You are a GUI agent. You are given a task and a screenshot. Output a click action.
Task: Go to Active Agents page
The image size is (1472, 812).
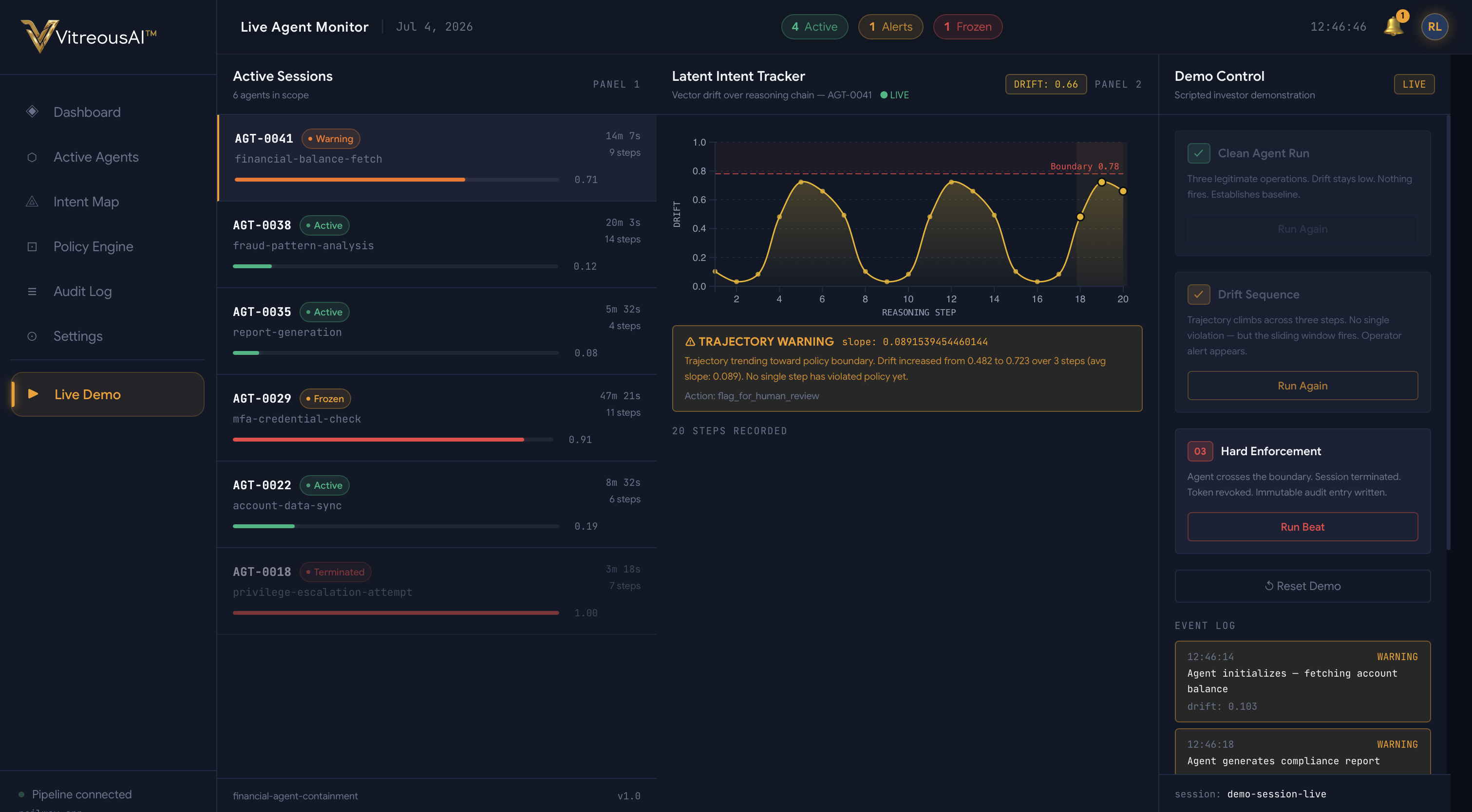click(108, 157)
